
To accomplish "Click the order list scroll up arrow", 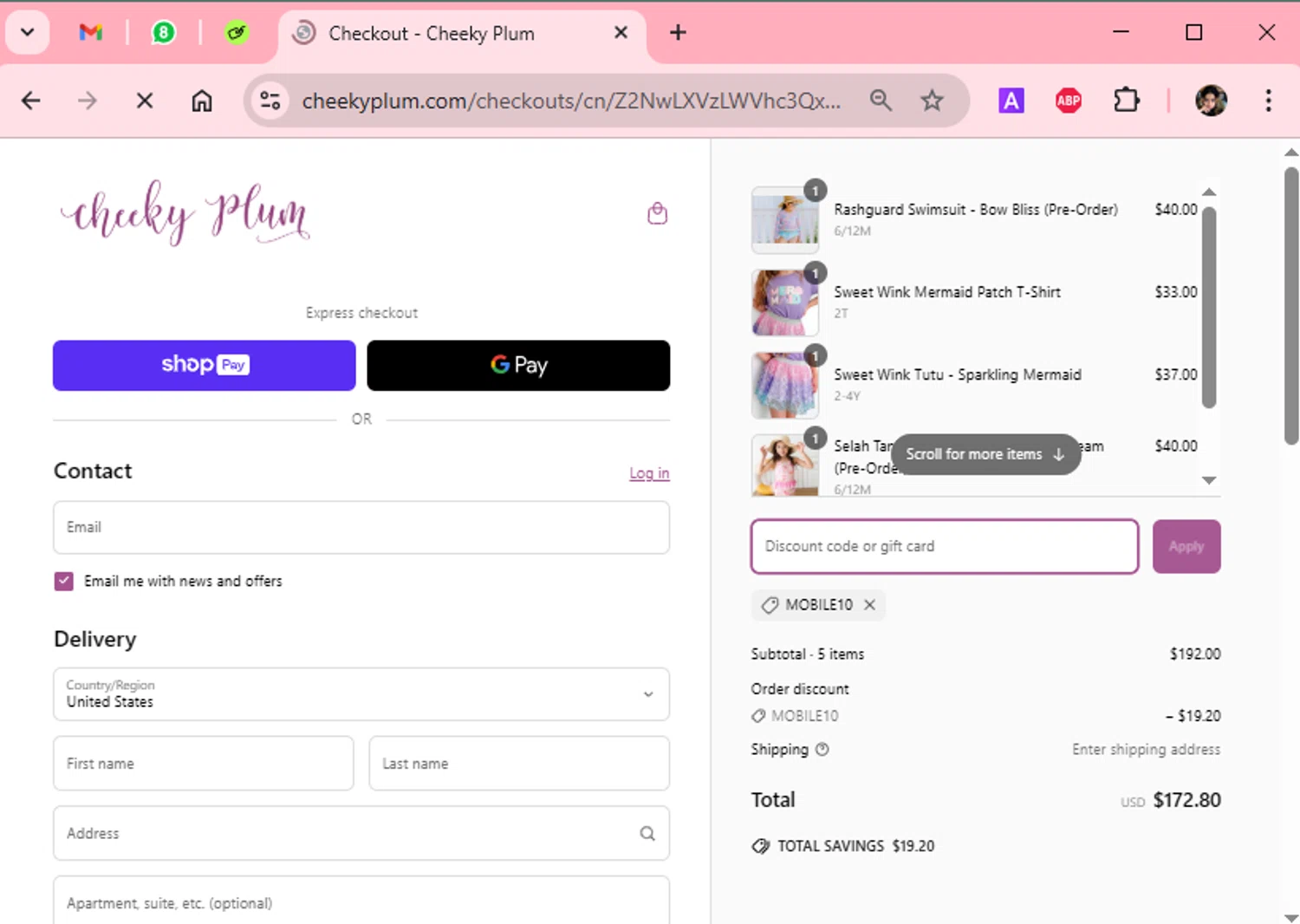I will click(x=1209, y=192).
